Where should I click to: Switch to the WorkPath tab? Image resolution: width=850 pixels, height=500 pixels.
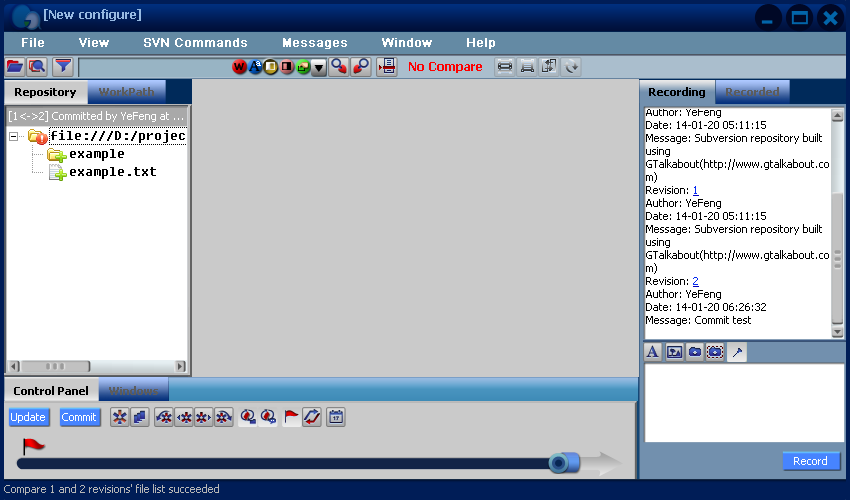tap(126, 92)
